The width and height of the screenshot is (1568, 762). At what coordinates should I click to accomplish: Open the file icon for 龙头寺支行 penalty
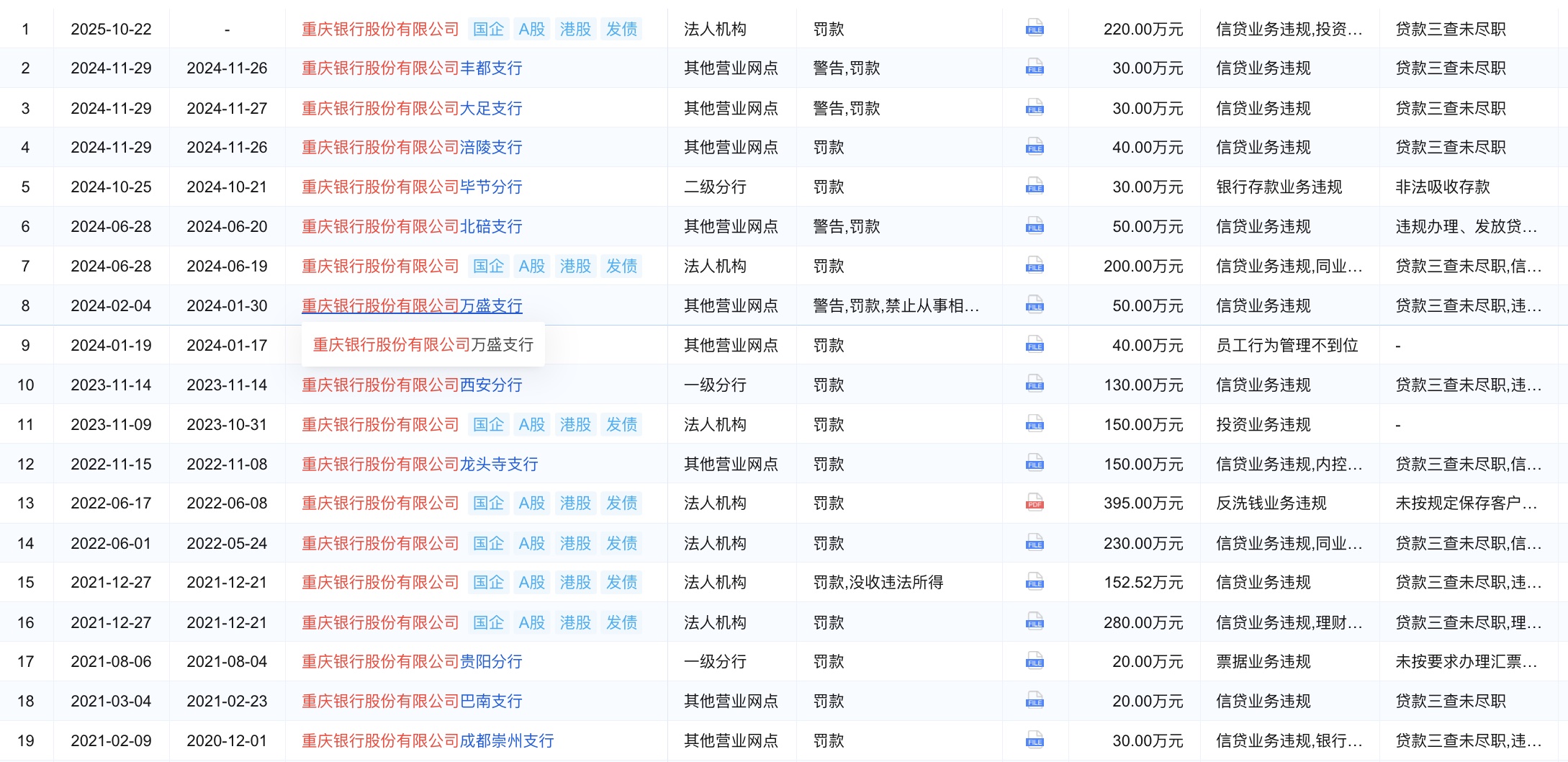1035,464
